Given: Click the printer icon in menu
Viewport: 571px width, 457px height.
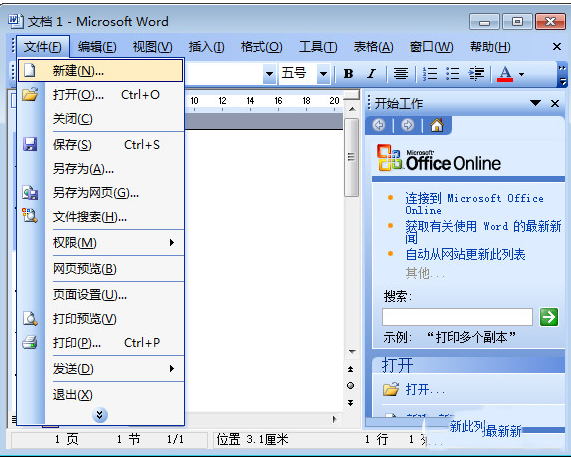Looking at the screenshot, I should coord(30,343).
